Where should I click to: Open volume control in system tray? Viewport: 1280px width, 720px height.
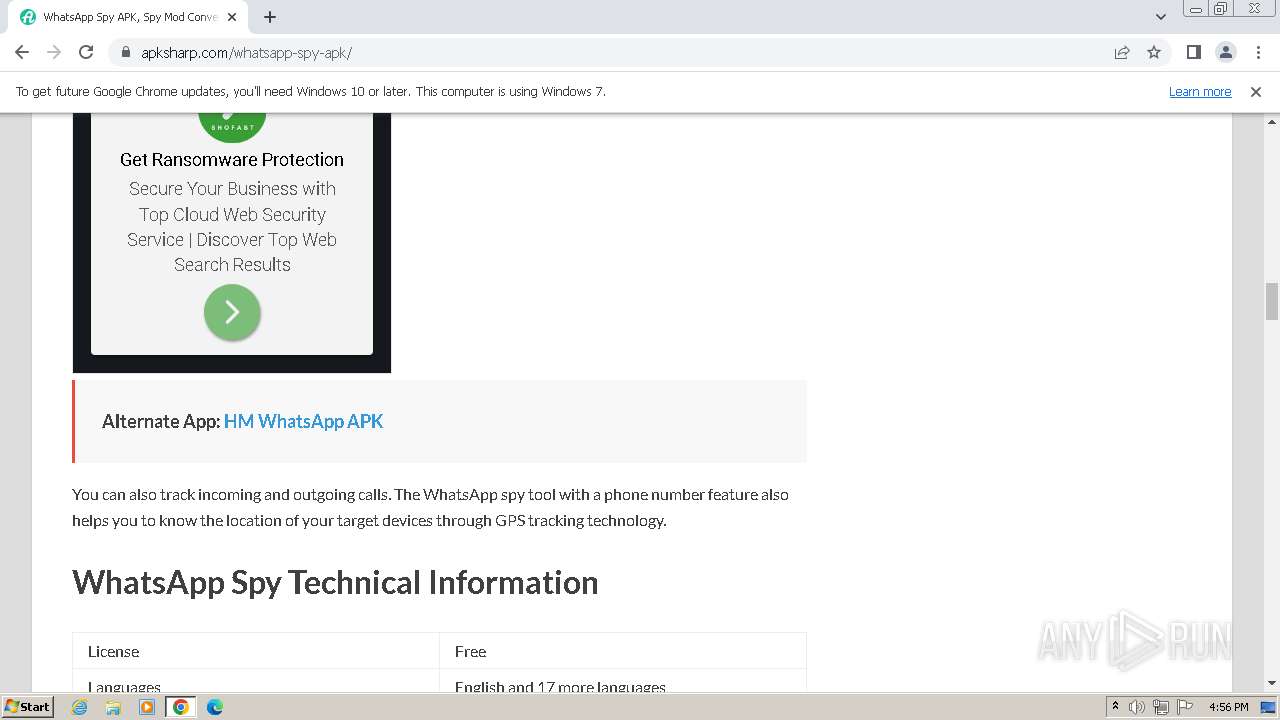pyautogui.click(x=1137, y=707)
